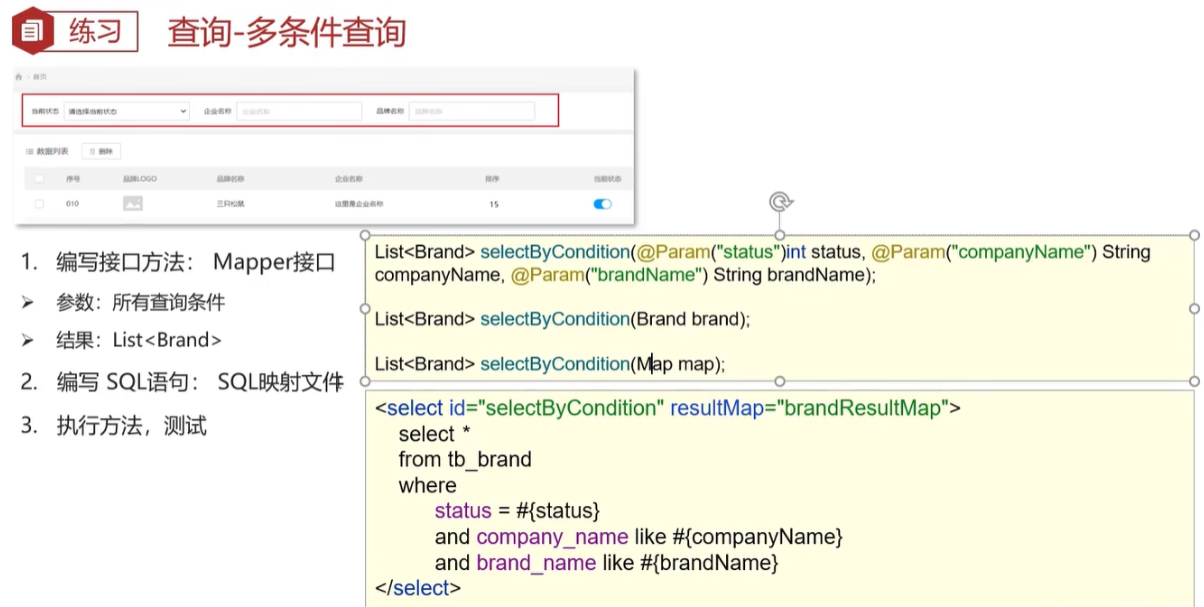Viewport: 1204px width, 607px height.
Task: Click the red hexagon practice icon
Action: point(32,31)
